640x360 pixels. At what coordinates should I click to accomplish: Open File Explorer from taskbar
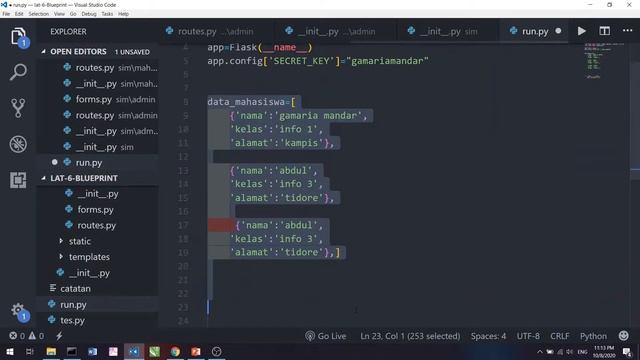[x=51, y=351]
